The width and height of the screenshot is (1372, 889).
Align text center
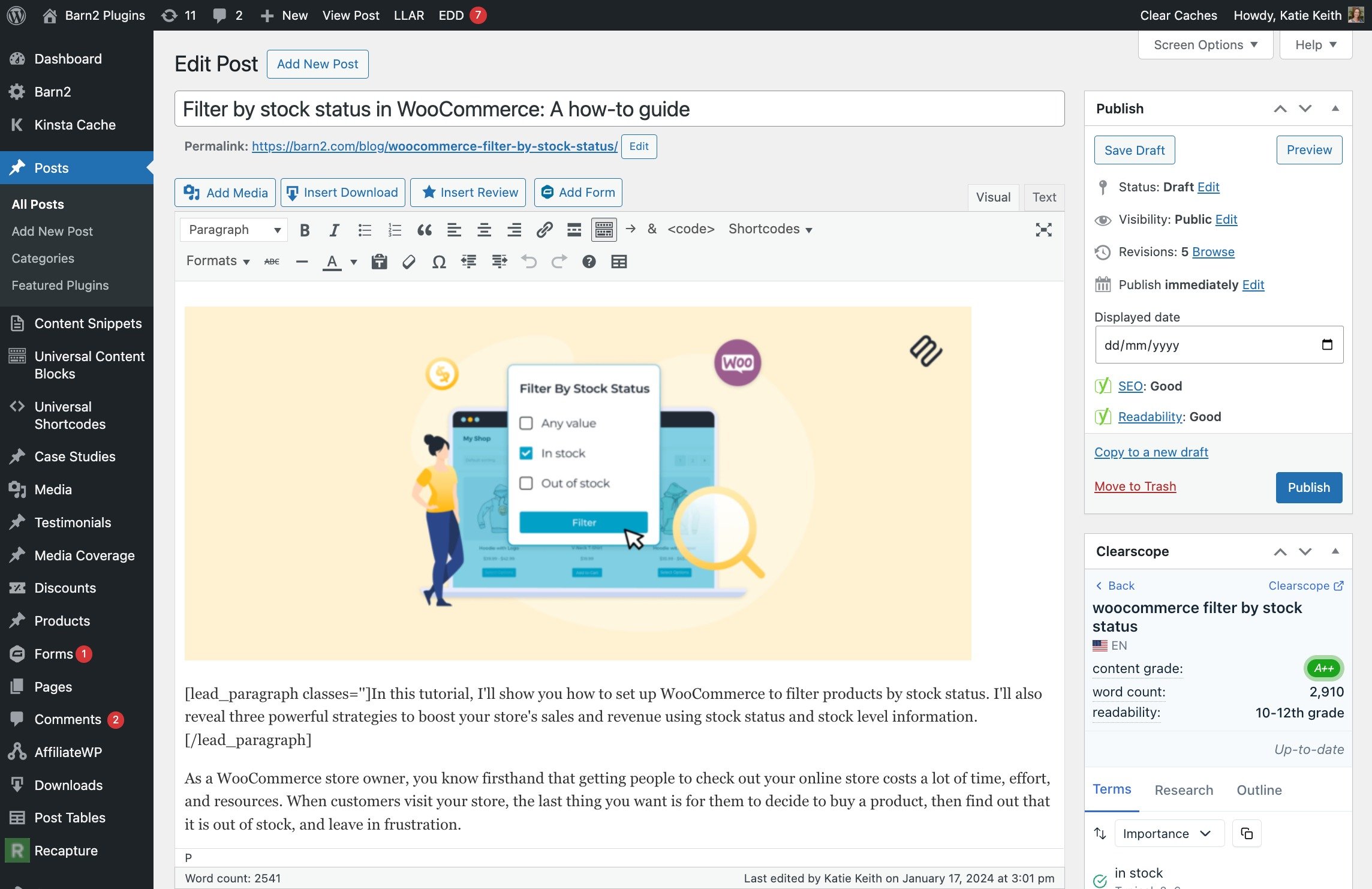pos(485,230)
